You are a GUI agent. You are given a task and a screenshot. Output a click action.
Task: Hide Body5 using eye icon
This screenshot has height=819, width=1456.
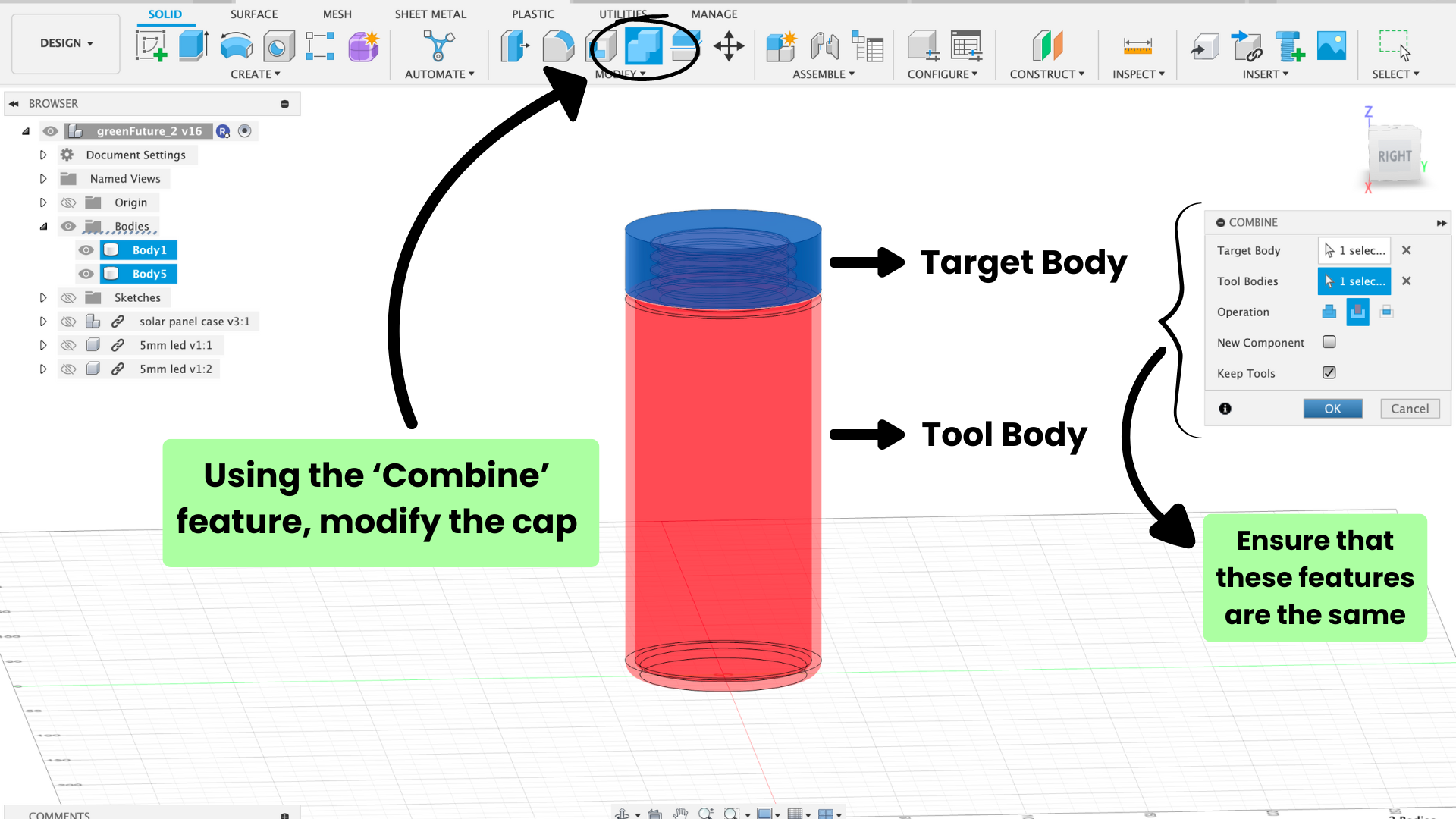click(x=86, y=274)
